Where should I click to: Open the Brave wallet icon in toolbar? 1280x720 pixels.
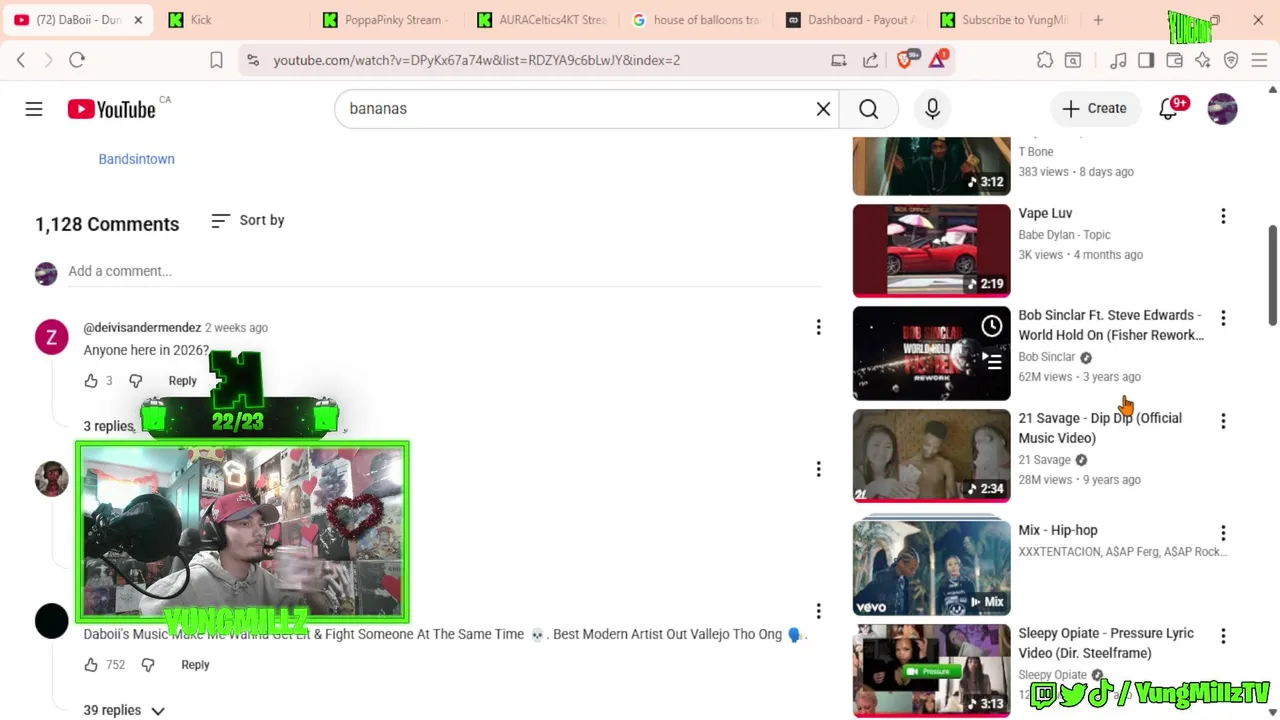[1175, 60]
